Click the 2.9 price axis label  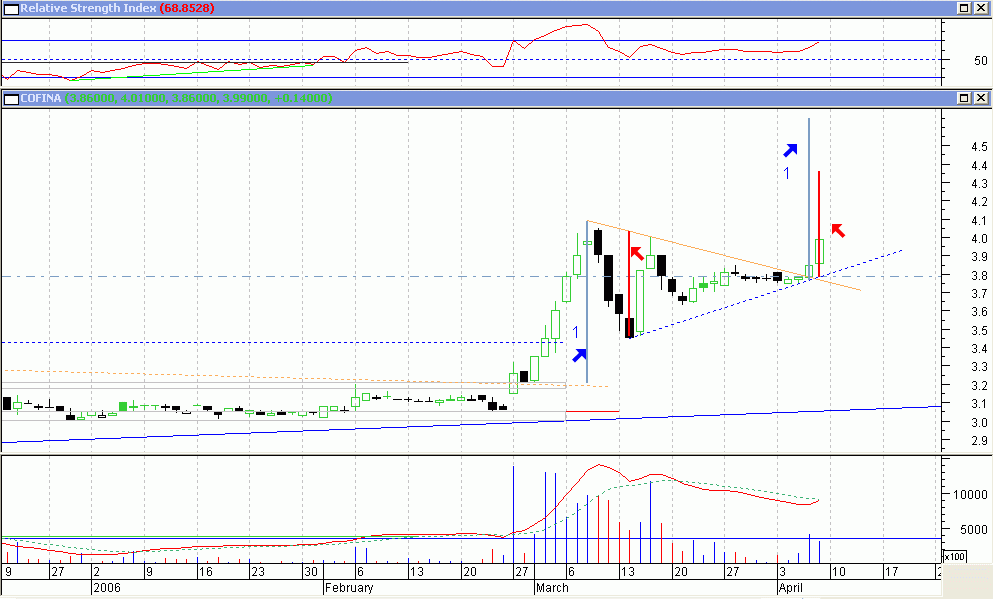979,441
